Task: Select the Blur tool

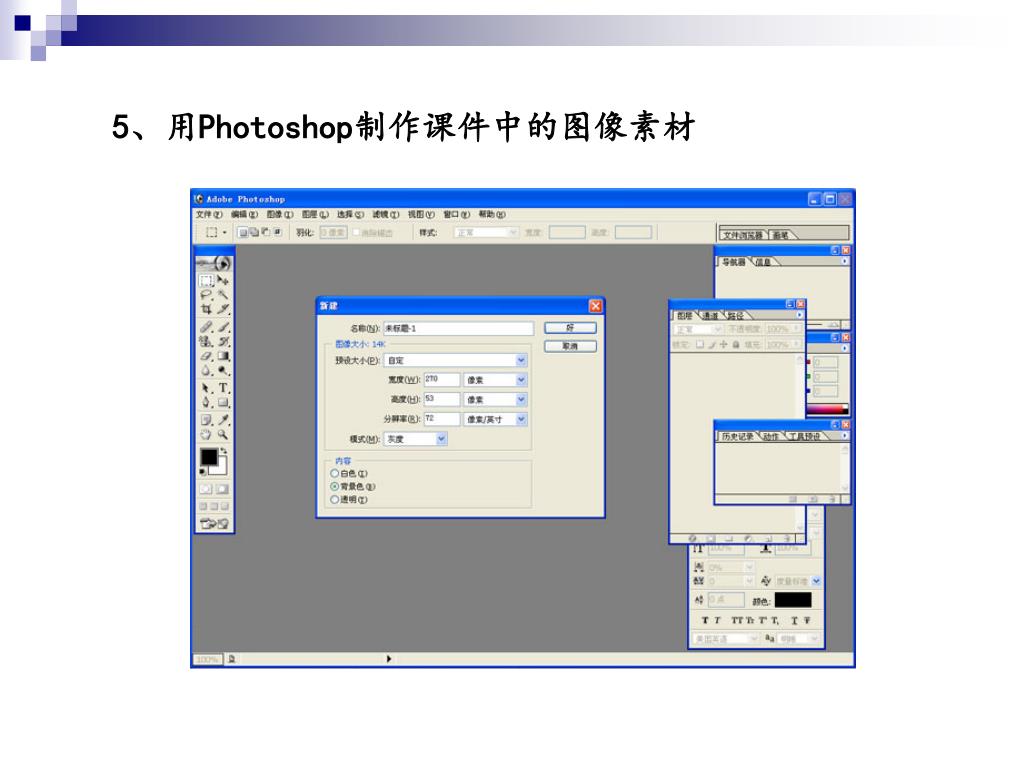Action: point(206,370)
